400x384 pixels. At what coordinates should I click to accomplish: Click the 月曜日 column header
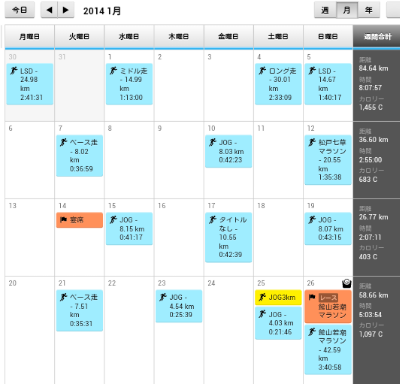click(x=29, y=37)
